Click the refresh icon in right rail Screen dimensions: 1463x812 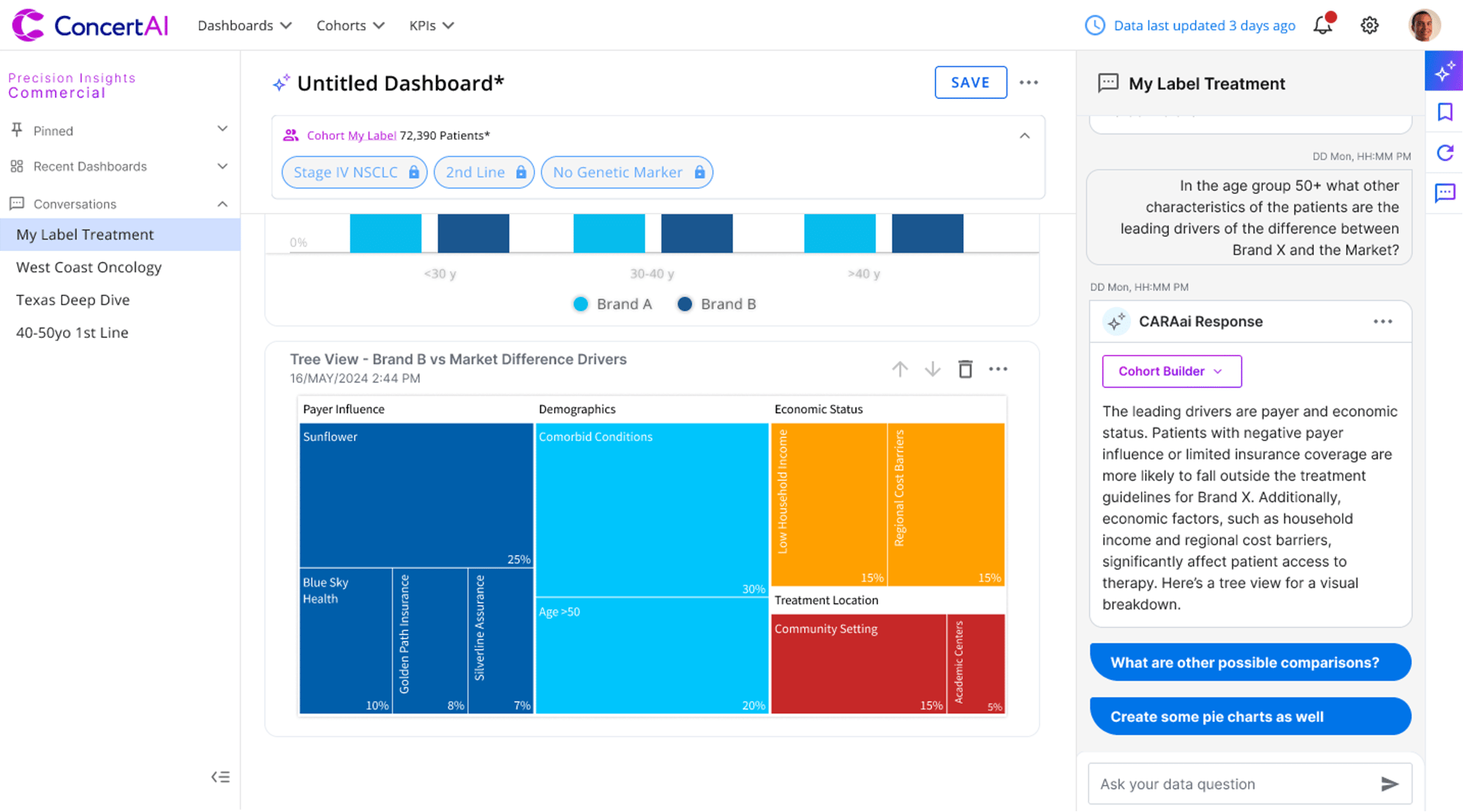pos(1445,153)
